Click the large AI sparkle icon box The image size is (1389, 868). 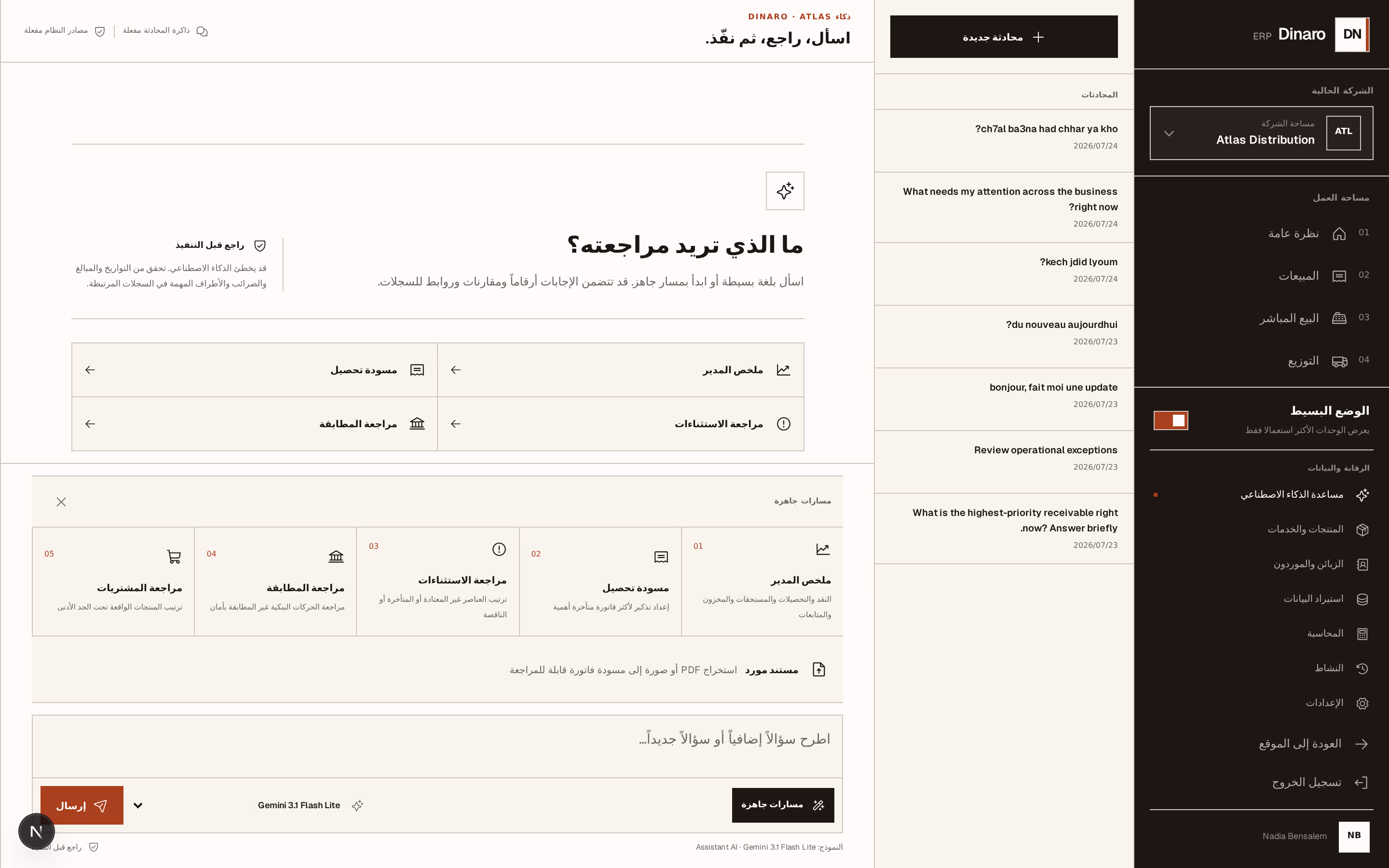(x=785, y=191)
